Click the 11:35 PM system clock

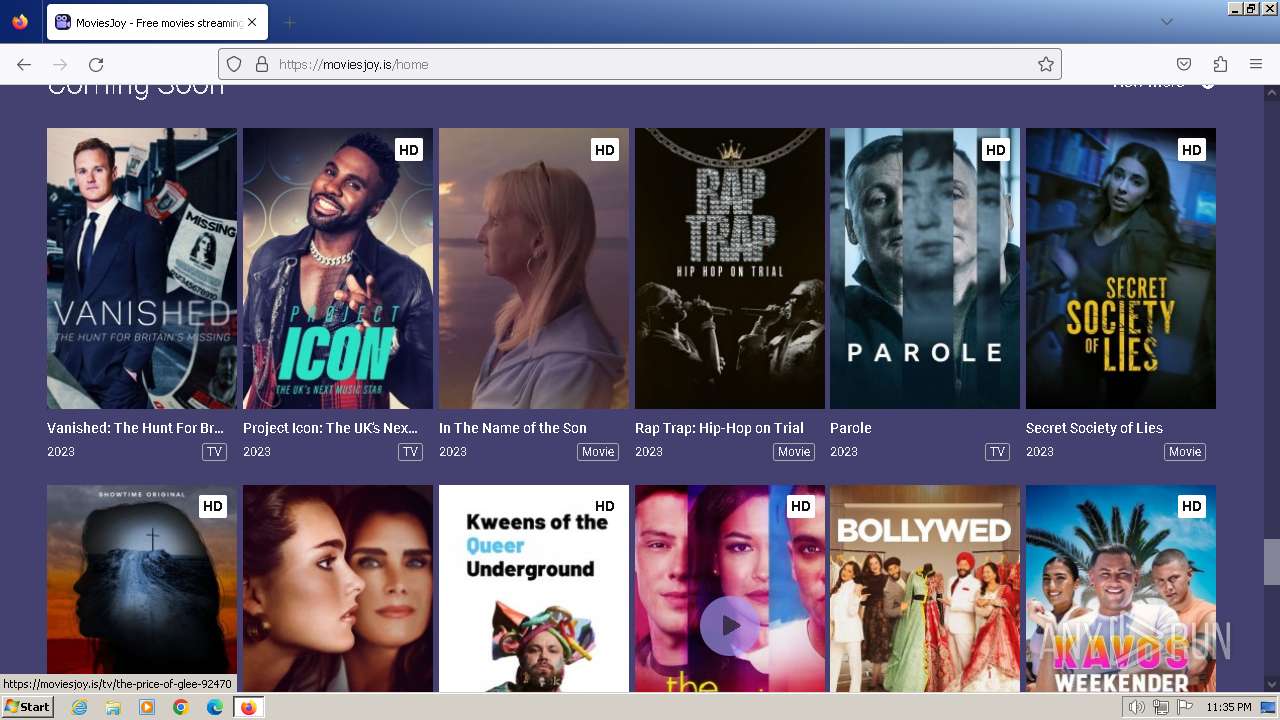pos(1229,707)
